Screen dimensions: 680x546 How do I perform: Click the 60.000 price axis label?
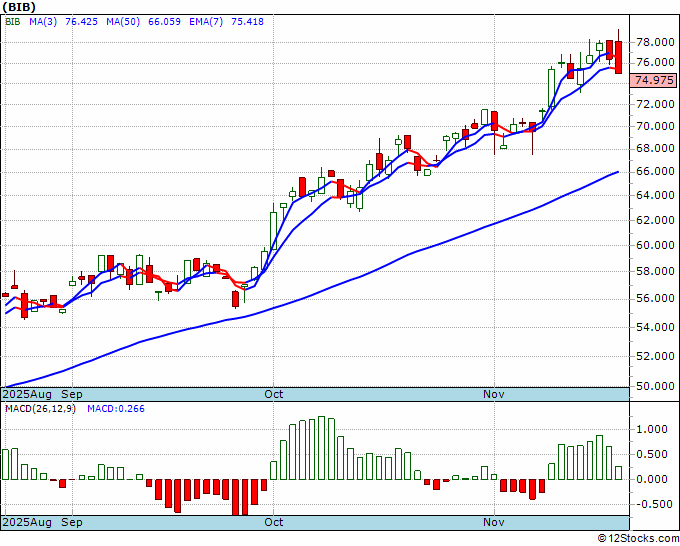click(x=655, y=245)
